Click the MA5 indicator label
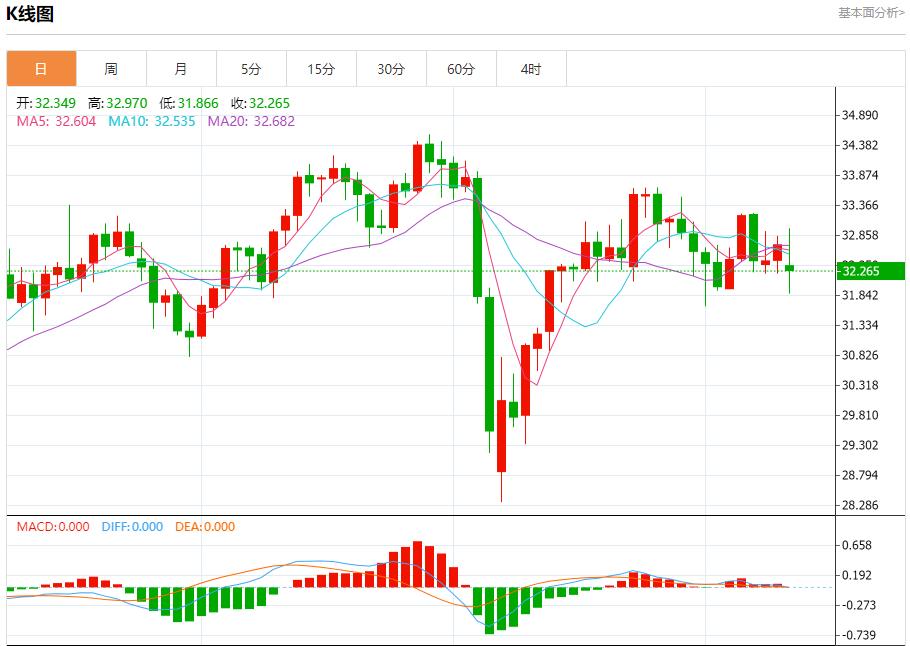The image size is (910, 646). click(56, 121)
